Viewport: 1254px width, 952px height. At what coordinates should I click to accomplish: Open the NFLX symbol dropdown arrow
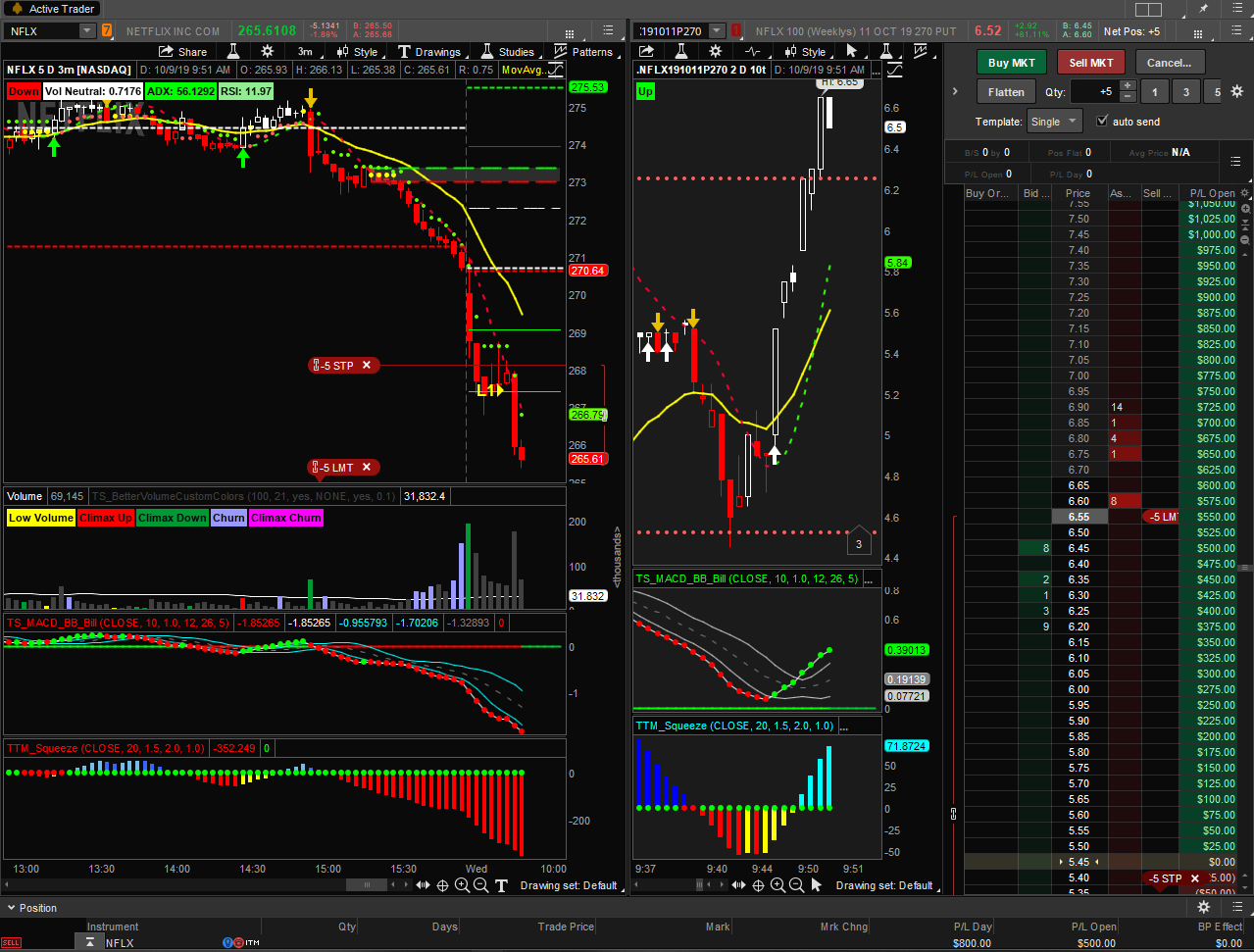87,31
